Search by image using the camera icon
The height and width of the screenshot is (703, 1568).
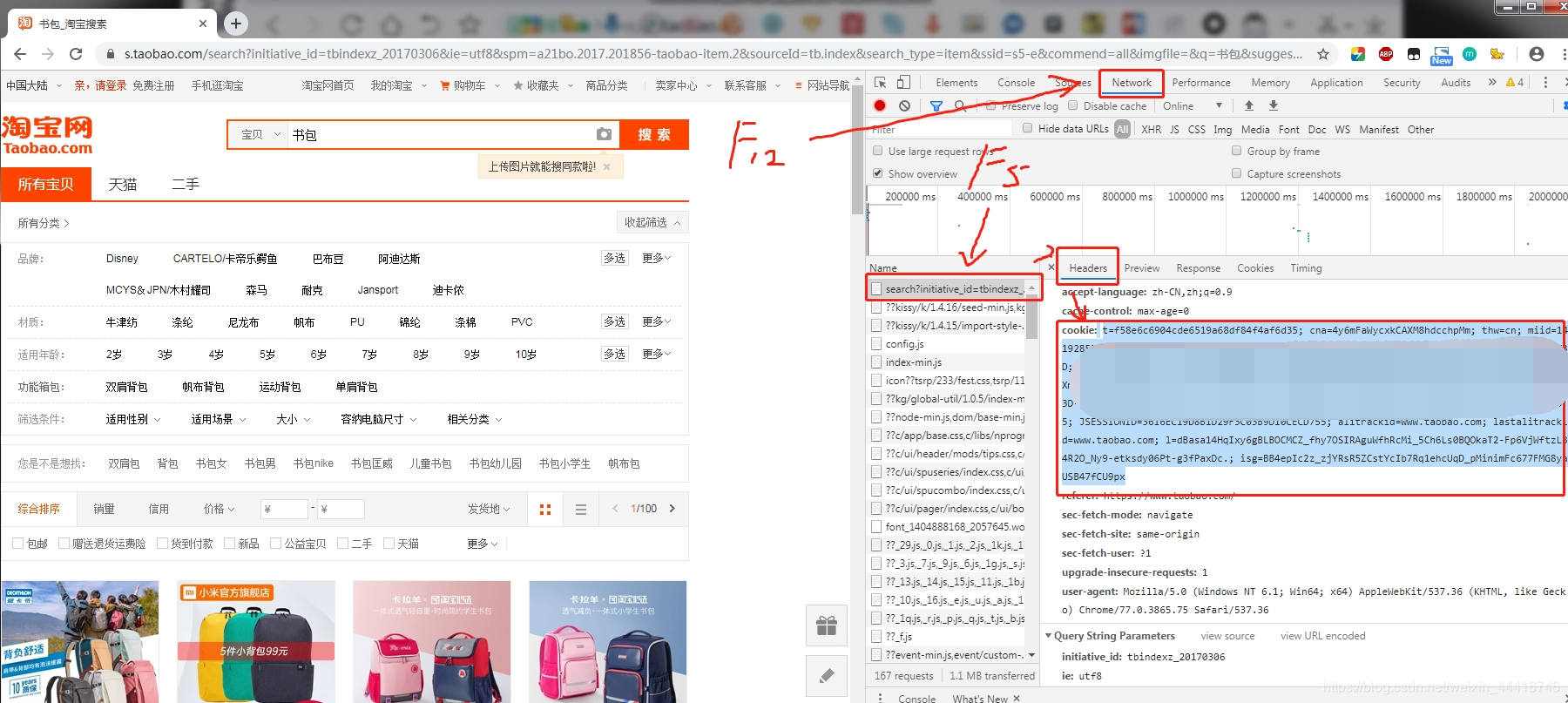[x=604, y=134]
